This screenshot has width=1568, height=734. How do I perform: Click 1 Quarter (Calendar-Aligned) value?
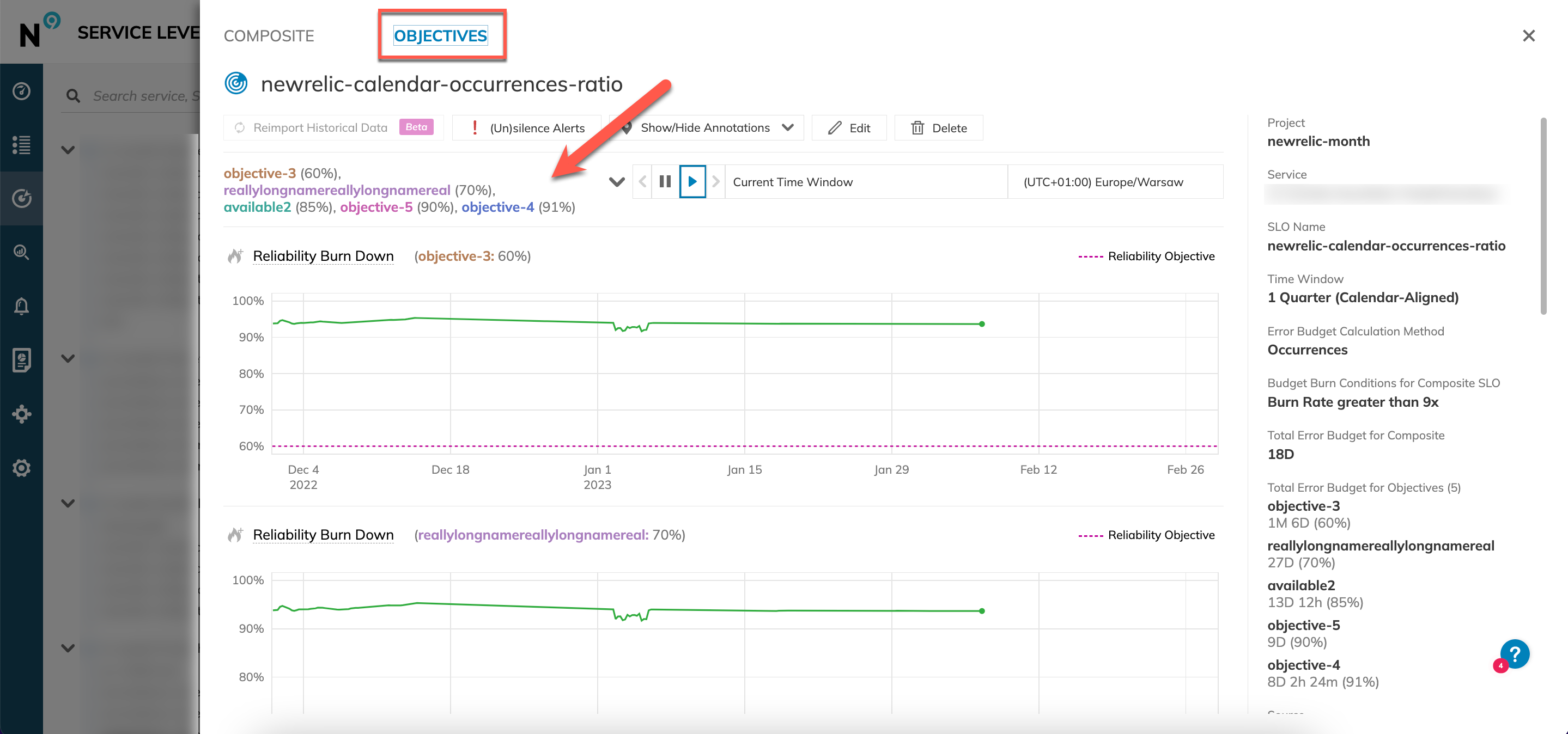[x=1363, y=297]
